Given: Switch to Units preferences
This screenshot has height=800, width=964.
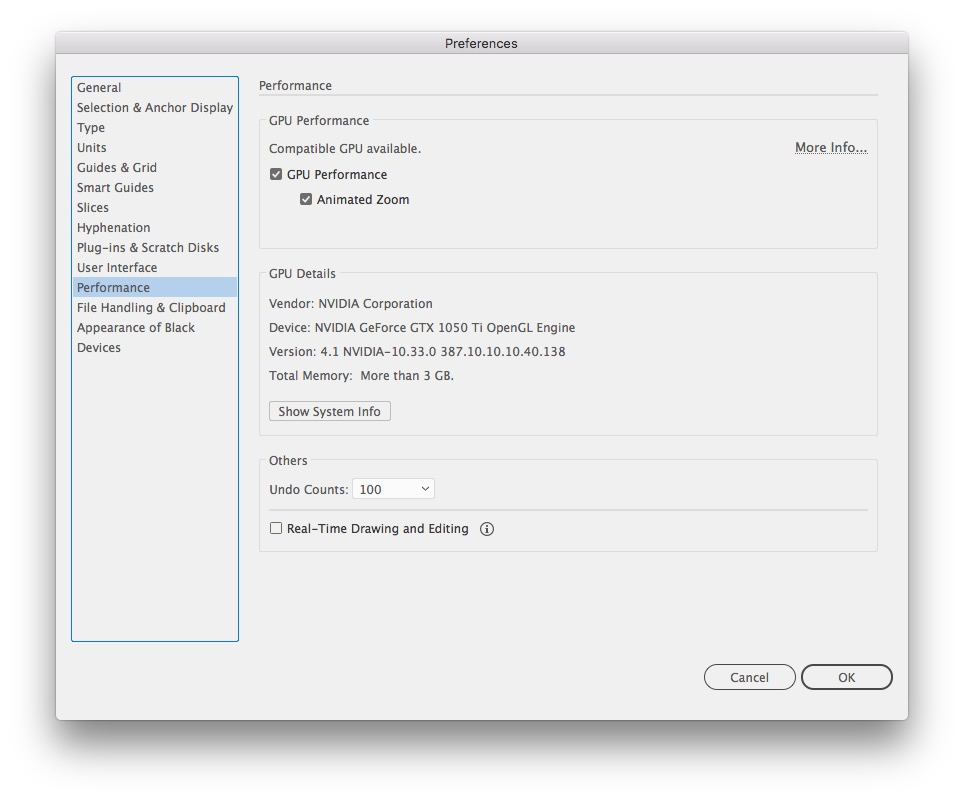Looking at the screenshot, I should click(x=92, y=147).
